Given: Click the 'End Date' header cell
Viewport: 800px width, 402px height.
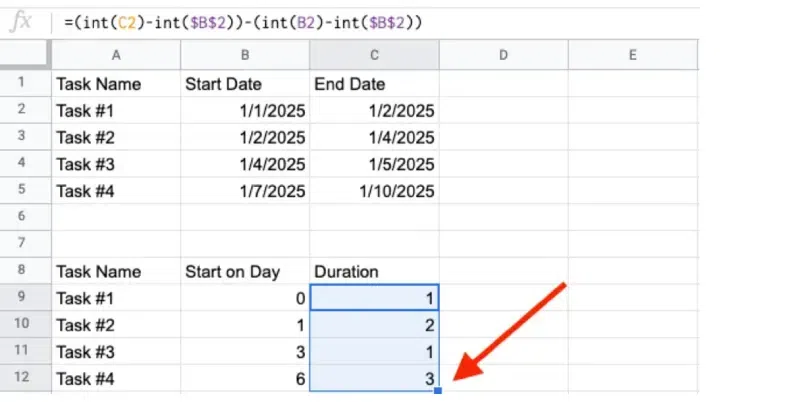Looking at the screenshot, I should pos(374,83).
